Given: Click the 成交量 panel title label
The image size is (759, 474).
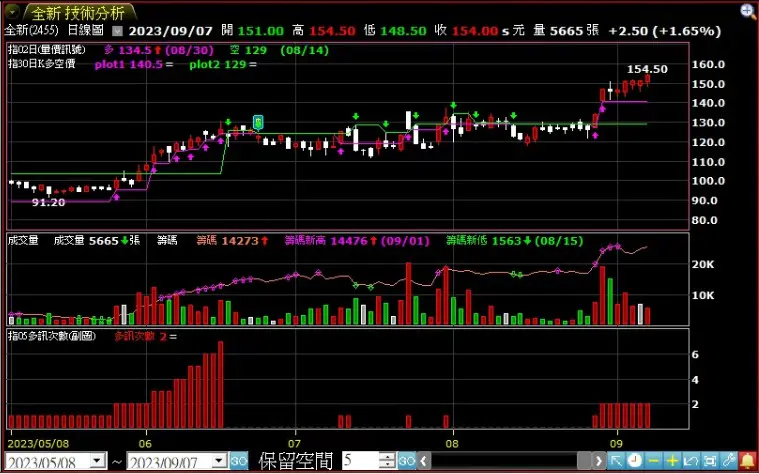Looking at the screenshot, I should tap(23, 241).
